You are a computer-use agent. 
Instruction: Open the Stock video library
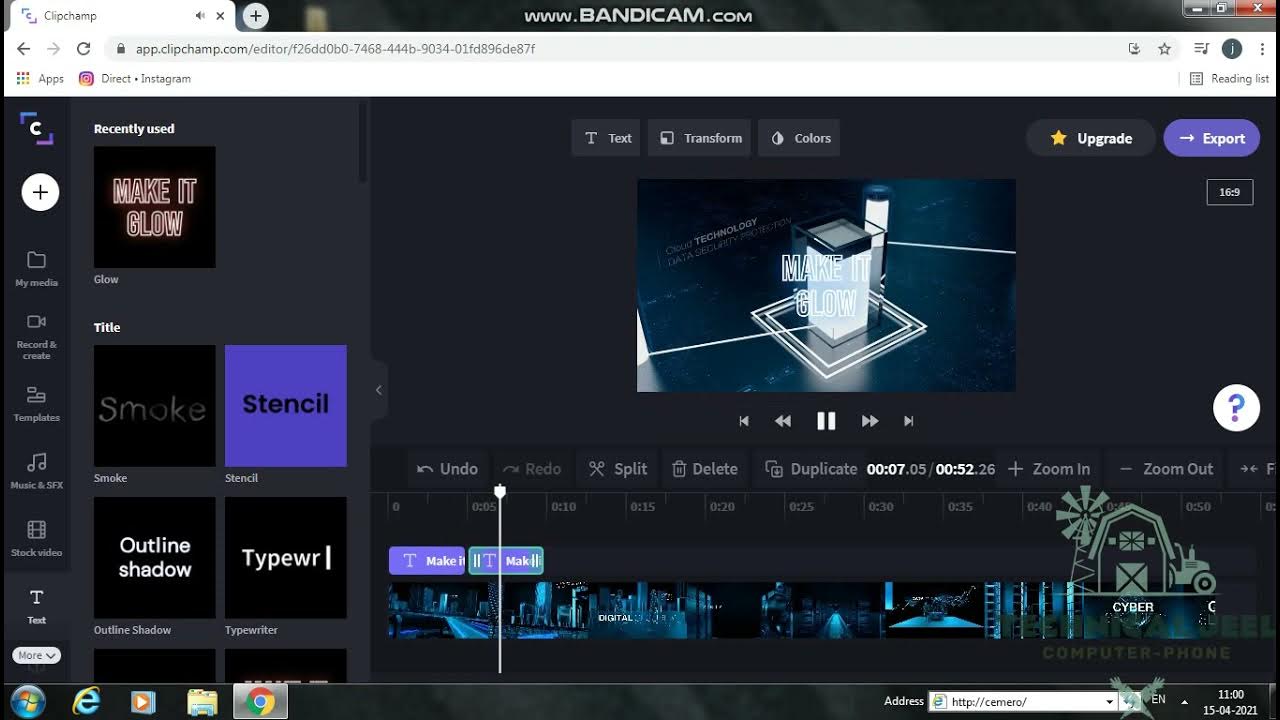tap(36, 538)
